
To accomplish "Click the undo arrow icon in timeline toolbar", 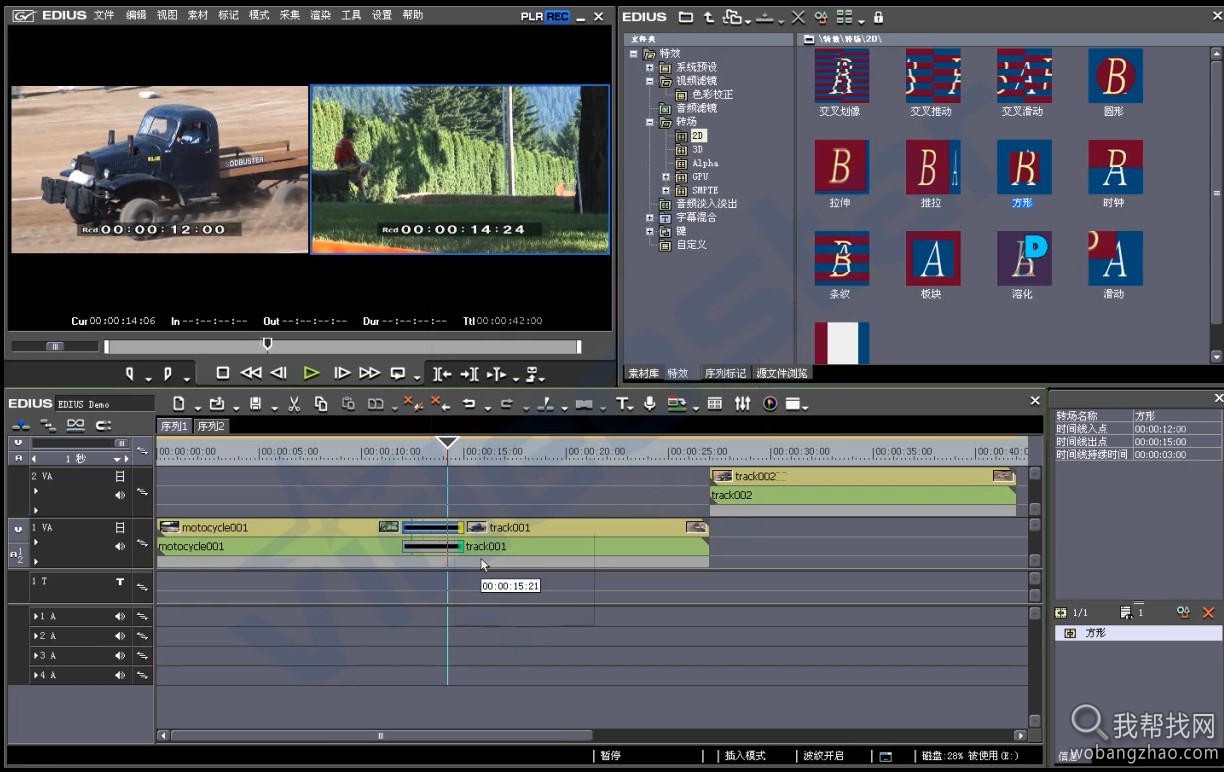I will [469, 404].
